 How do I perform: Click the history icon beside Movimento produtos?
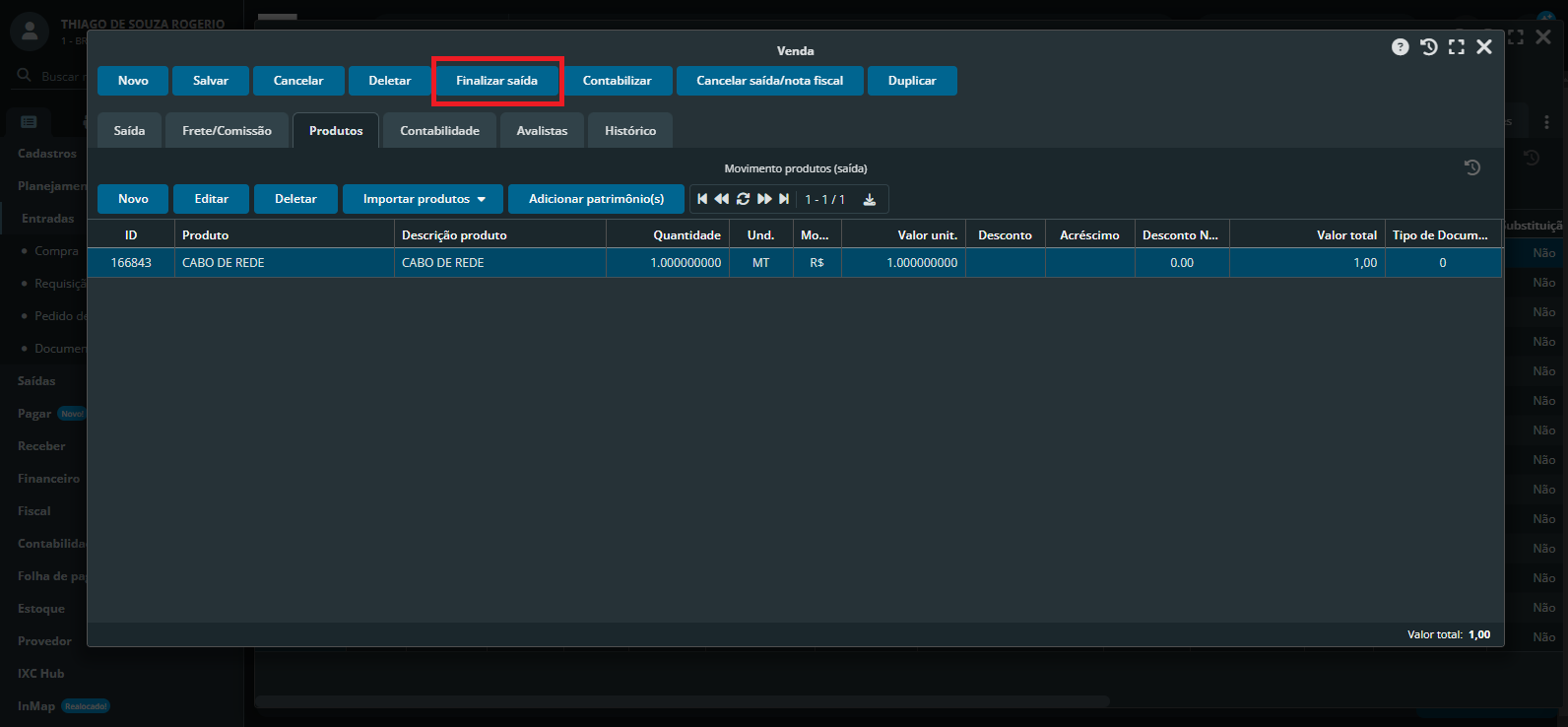(1472, 167)
